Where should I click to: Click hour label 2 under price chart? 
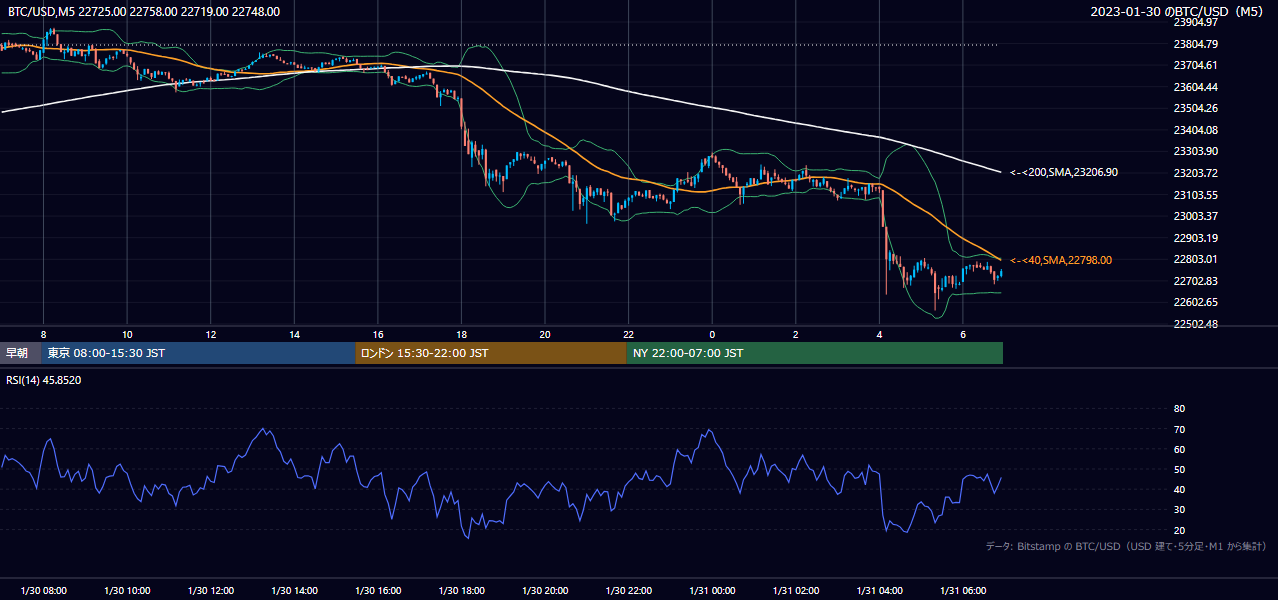[x=795, y=334]
